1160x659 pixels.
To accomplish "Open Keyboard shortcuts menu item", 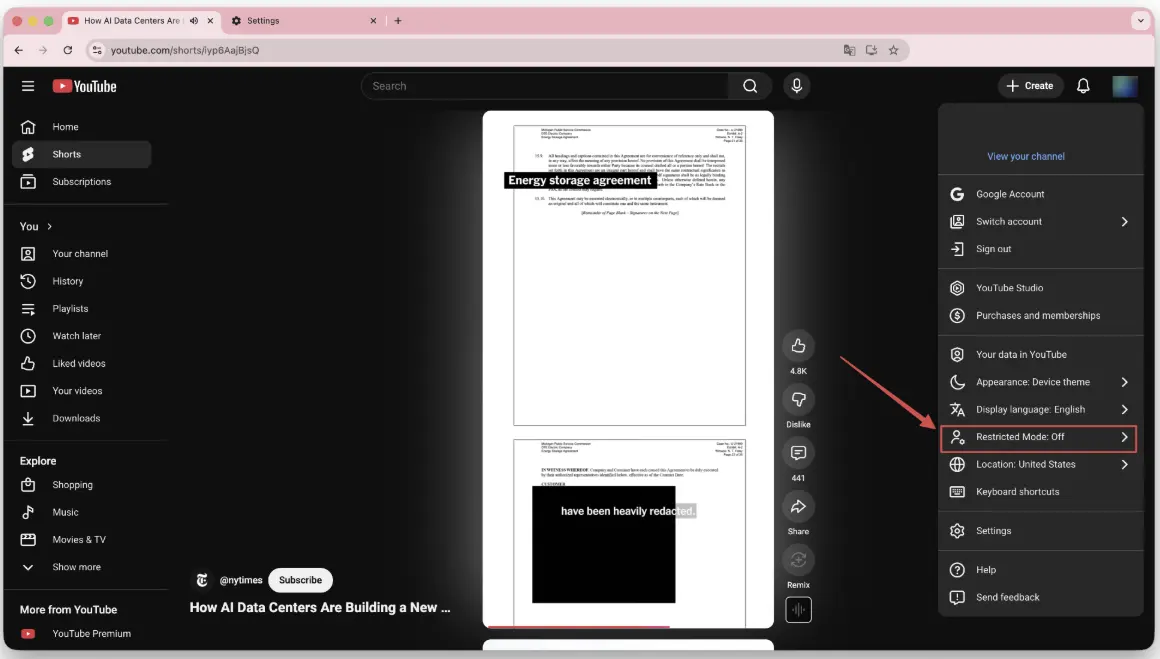I will pyautogui.click(x=1041, y=492).
